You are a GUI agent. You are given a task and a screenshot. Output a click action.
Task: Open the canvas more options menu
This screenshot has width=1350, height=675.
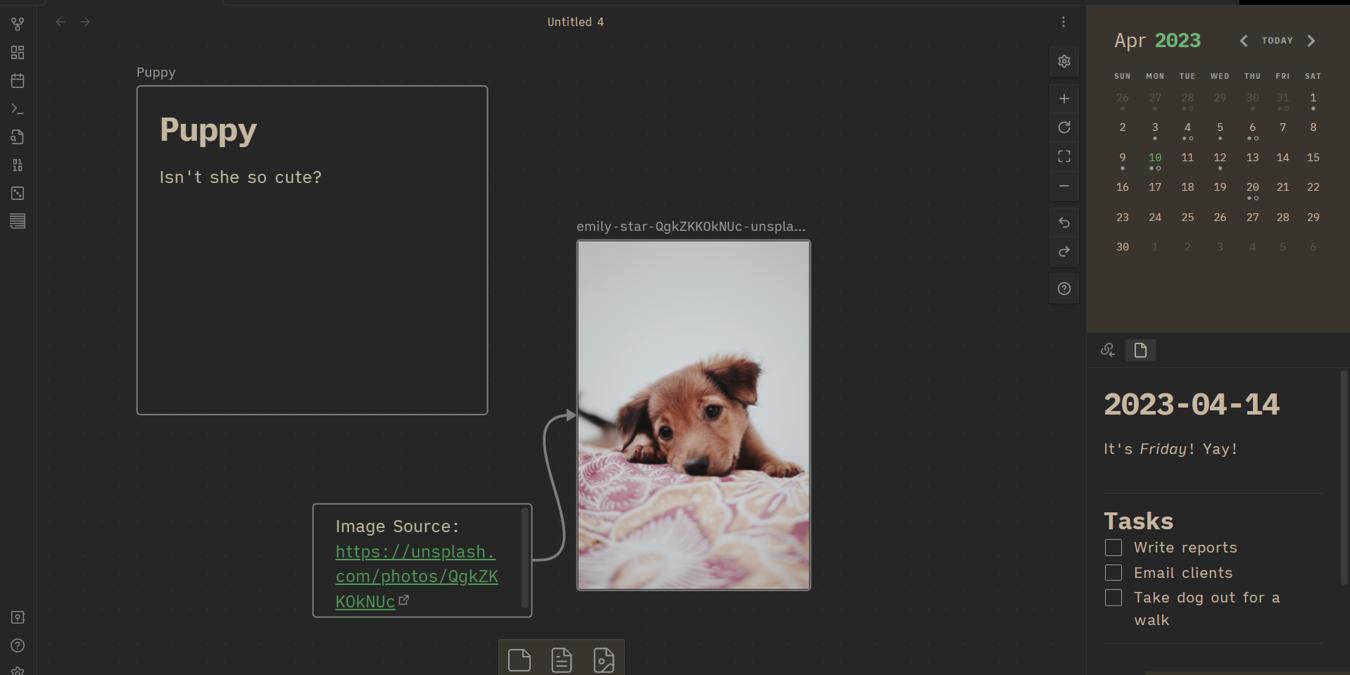1063,21
